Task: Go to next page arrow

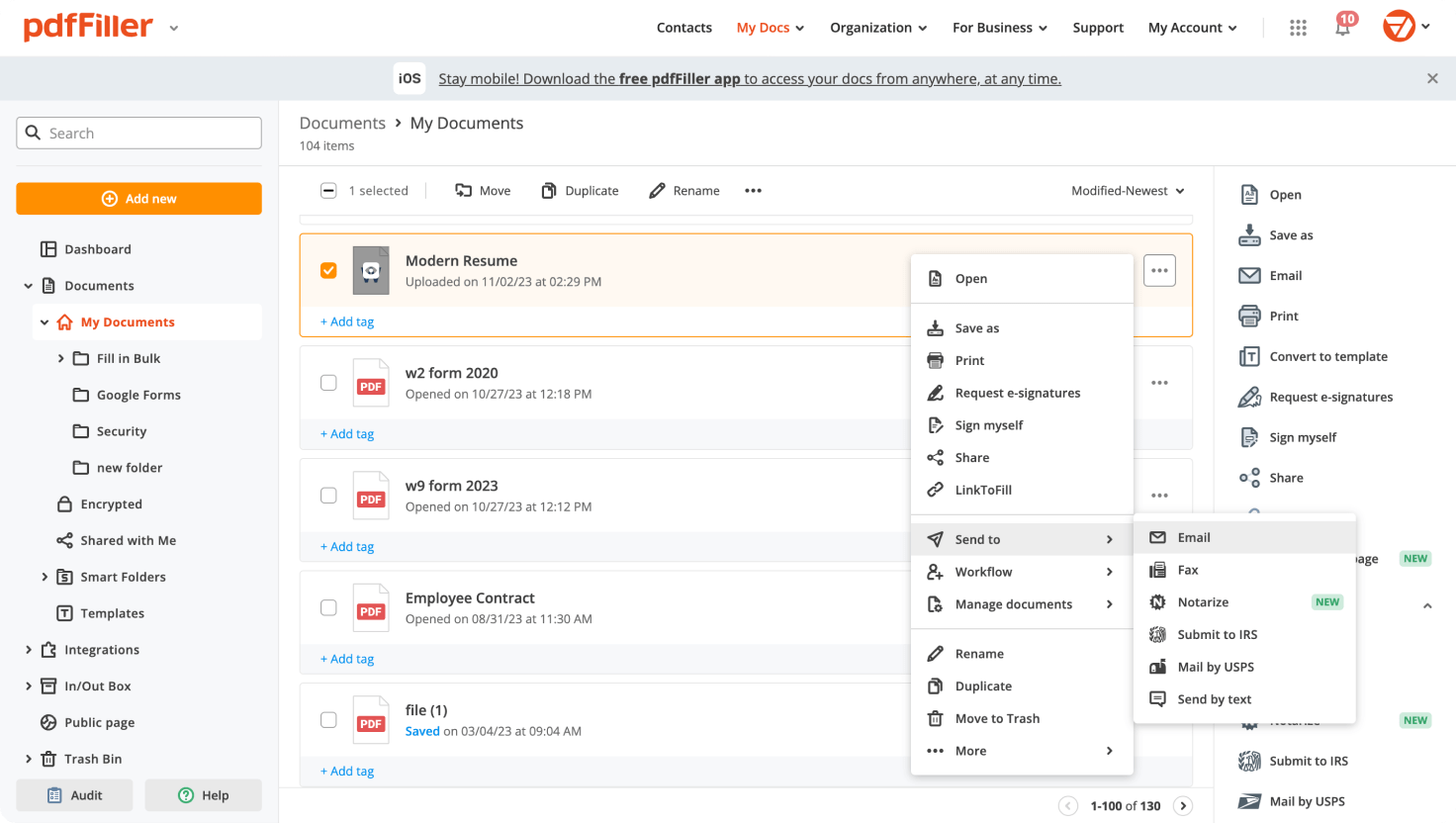Action: 1183,806
